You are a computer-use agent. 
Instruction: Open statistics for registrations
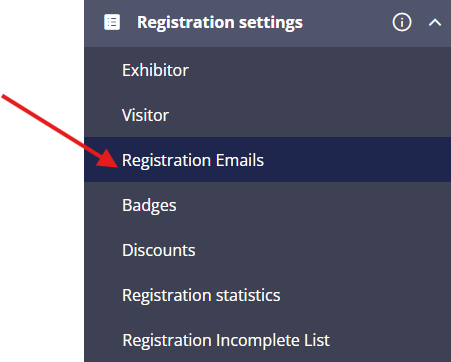268,295
